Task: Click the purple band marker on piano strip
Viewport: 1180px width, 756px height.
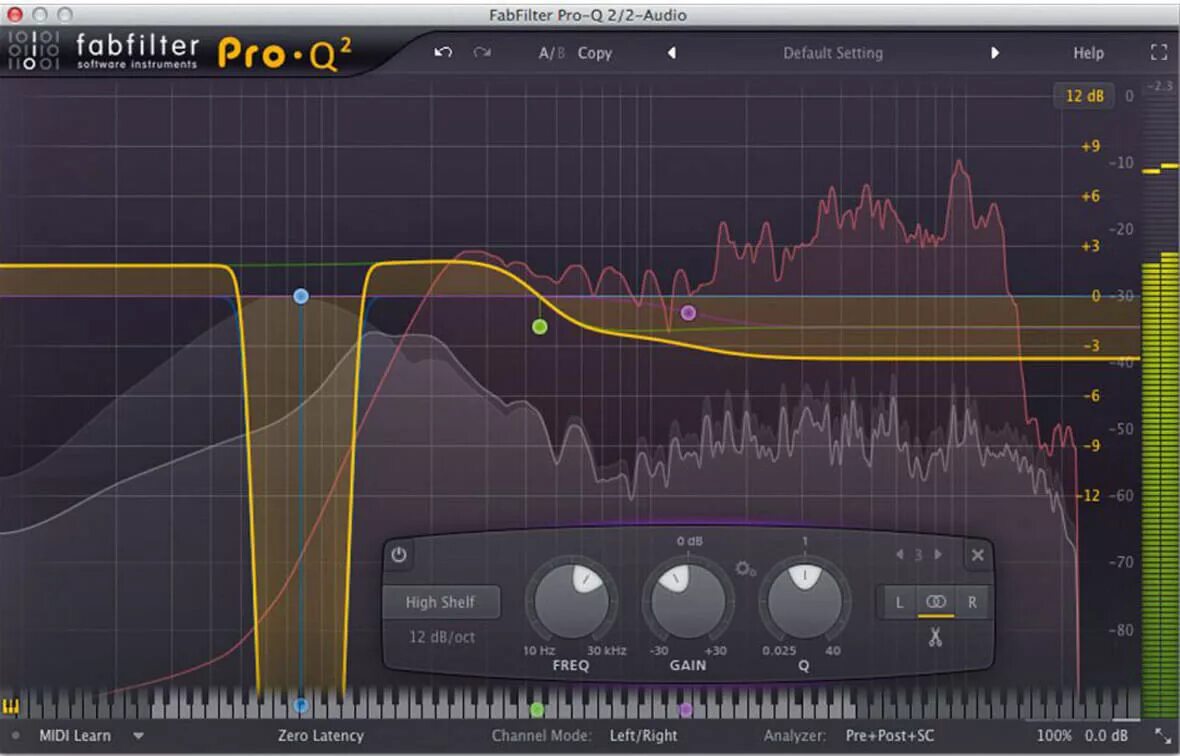Action: click(x=685, y=709)
